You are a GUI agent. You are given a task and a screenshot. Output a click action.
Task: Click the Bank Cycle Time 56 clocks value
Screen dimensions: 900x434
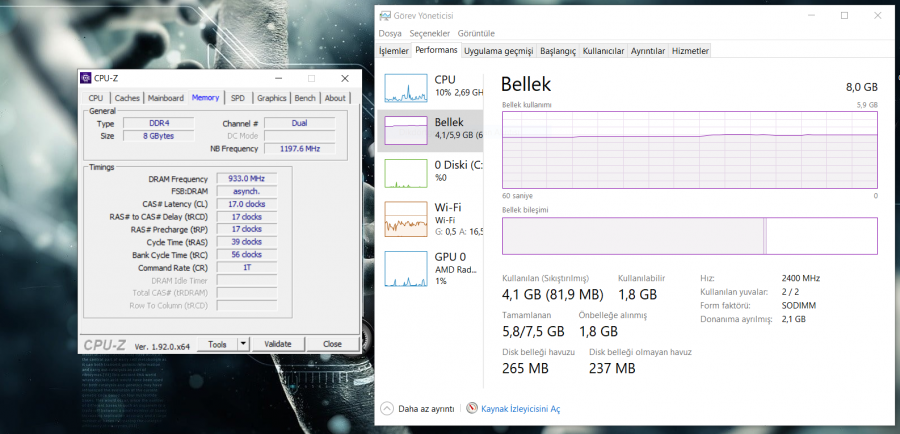point(247,254)
